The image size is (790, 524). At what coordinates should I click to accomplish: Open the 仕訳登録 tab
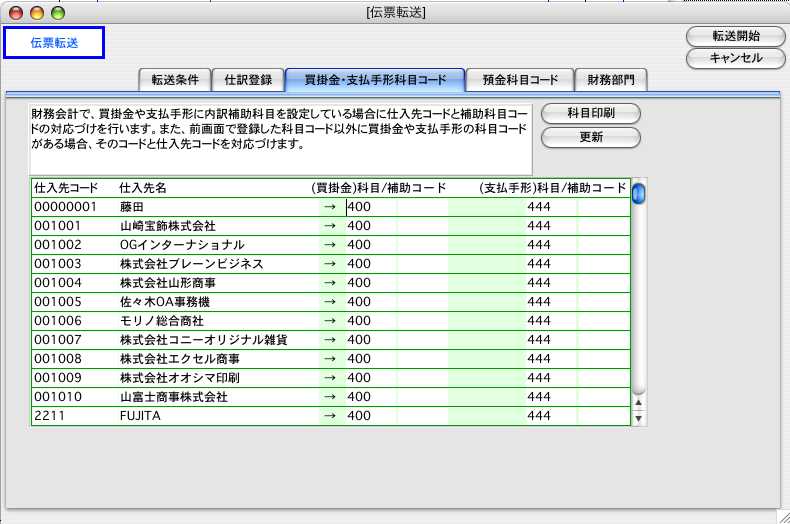coord(247,80)
